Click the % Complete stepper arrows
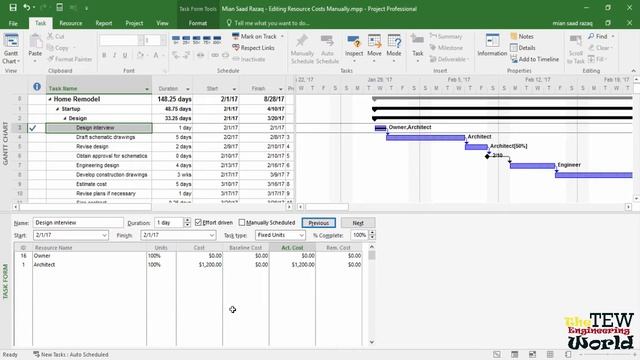The image size is (640, 360). tap(372, 235)
